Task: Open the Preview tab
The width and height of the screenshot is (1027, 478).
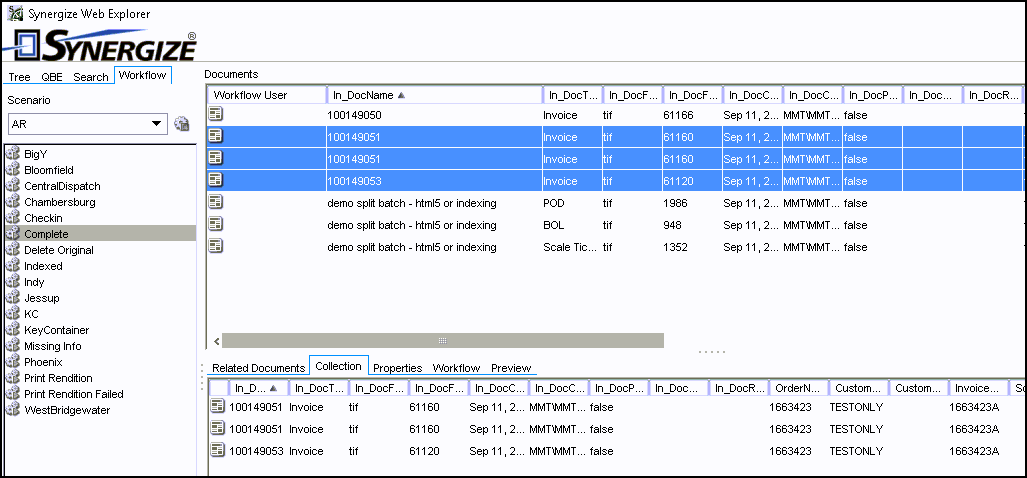Action: pos(511,368)
